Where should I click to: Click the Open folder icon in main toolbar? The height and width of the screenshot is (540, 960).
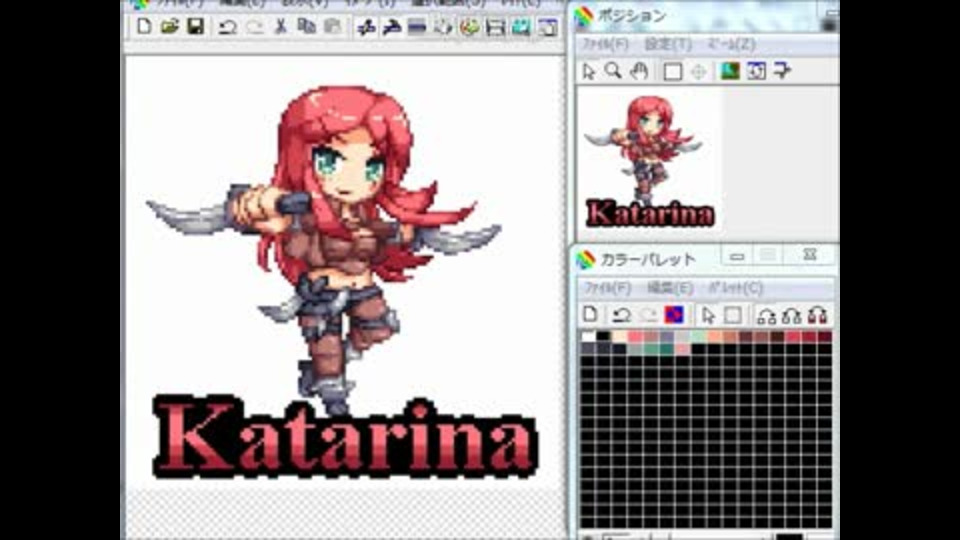coord(170,26)
